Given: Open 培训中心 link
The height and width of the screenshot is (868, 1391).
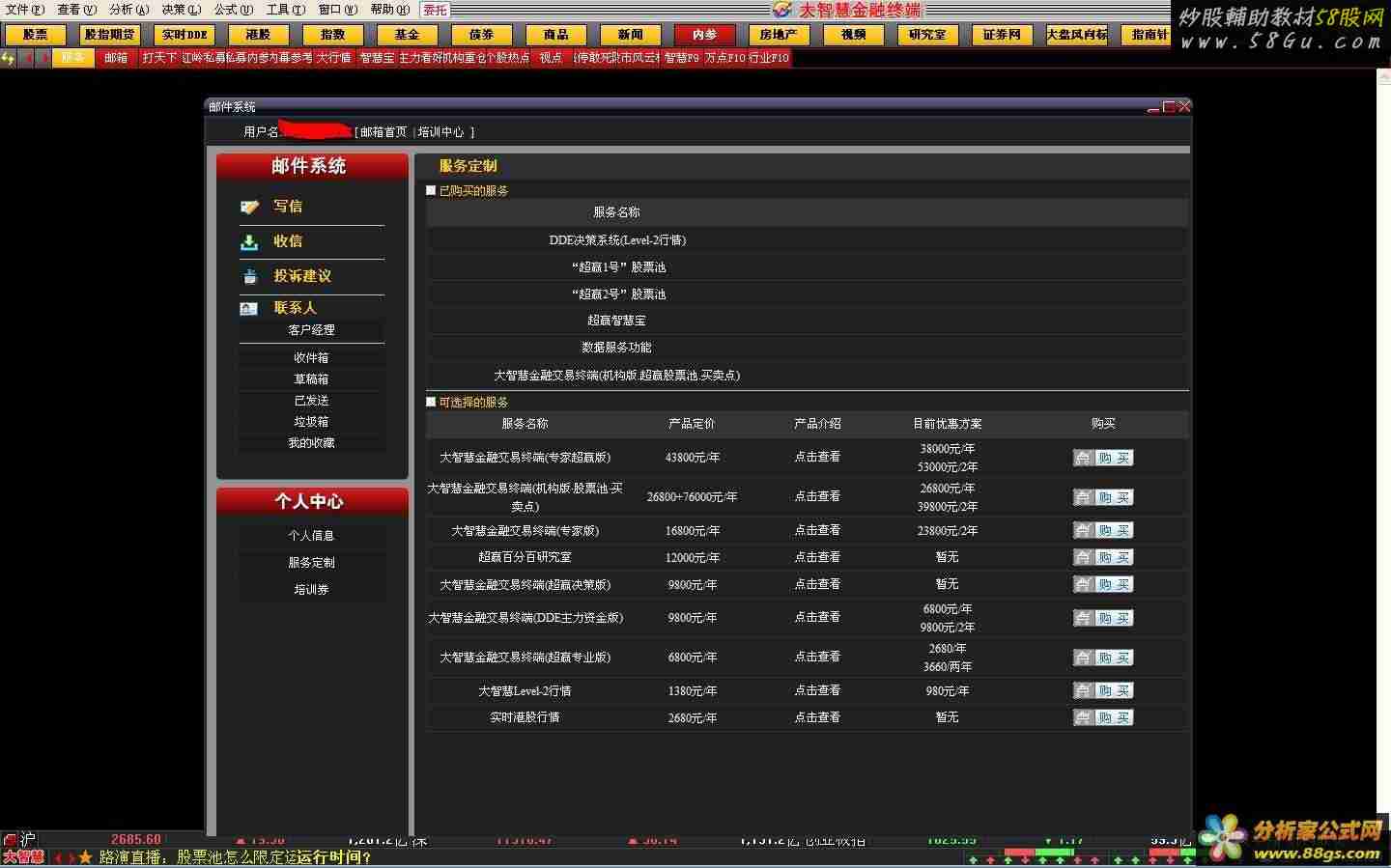Looking at the screenshot, I should 441,132.
